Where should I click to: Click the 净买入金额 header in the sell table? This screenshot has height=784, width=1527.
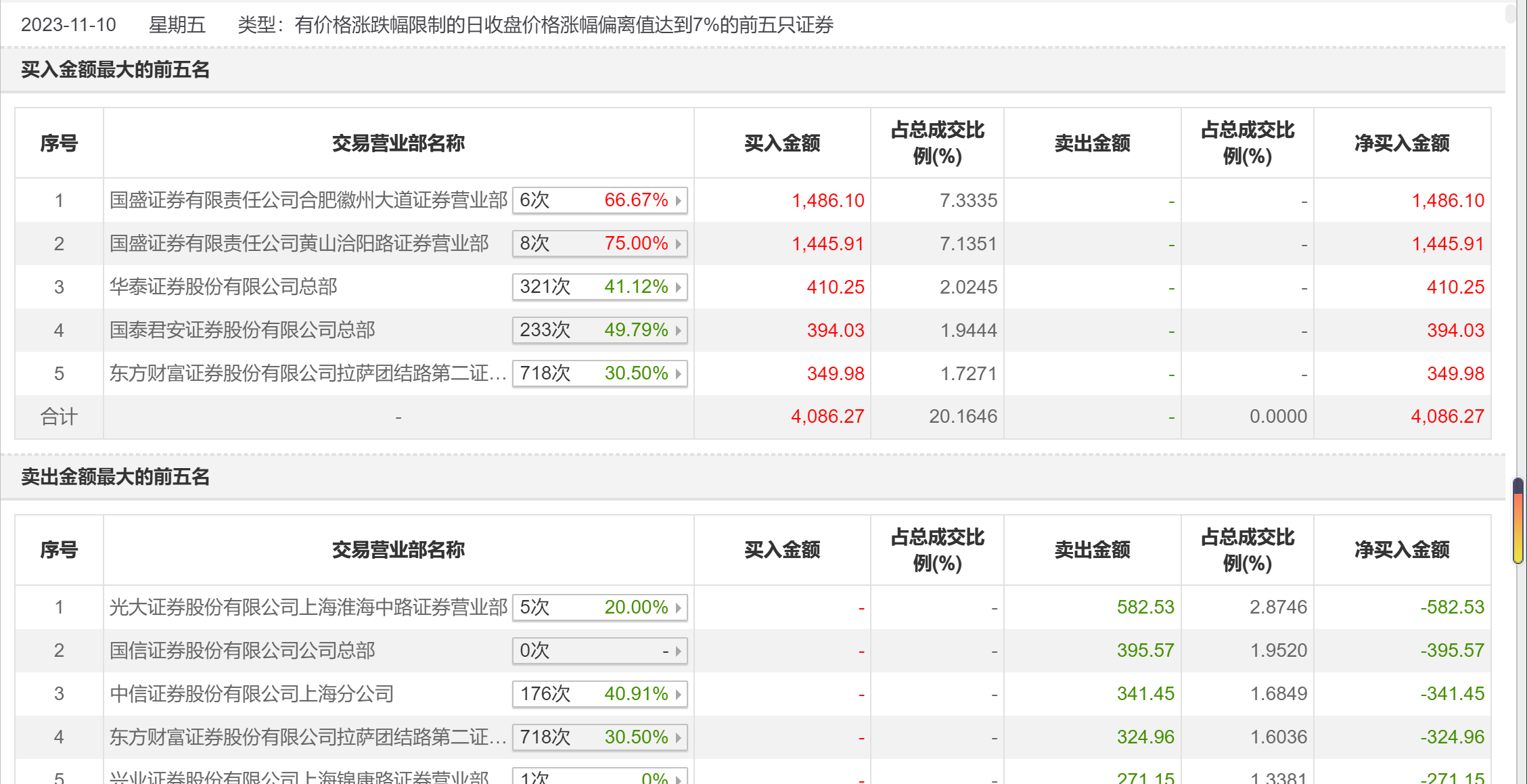pyautogui.click(x=1402, y=550)
